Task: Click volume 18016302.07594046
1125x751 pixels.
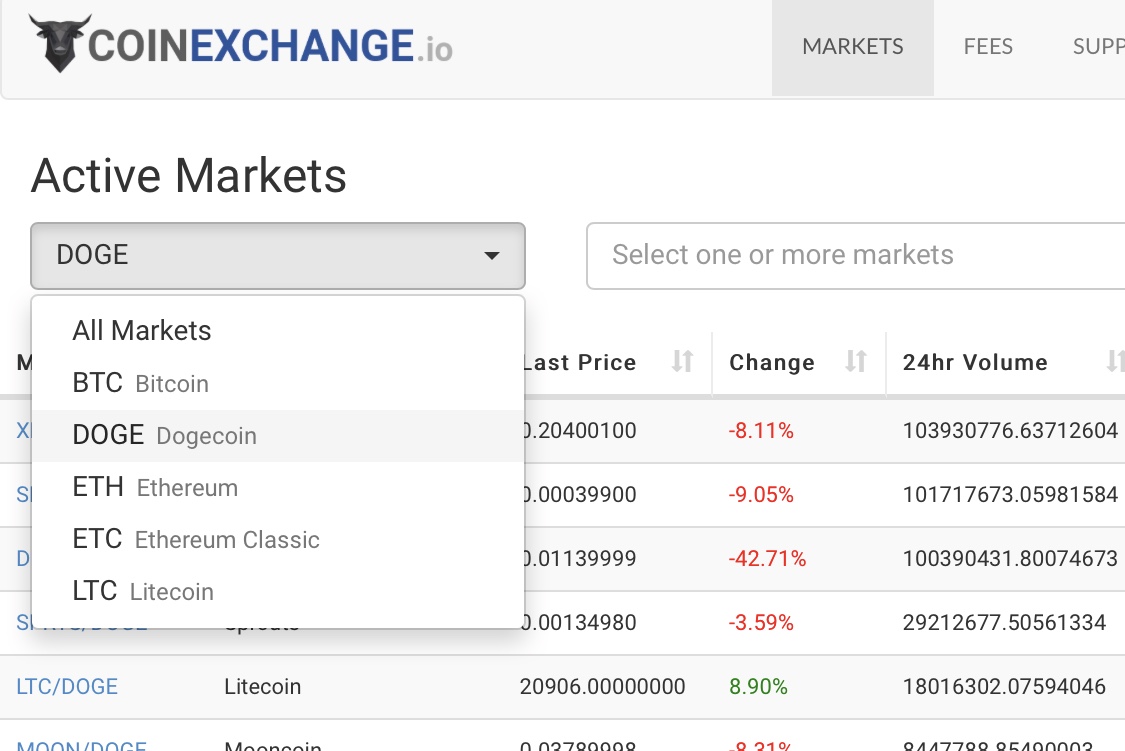Action: tap(1004, 686)
